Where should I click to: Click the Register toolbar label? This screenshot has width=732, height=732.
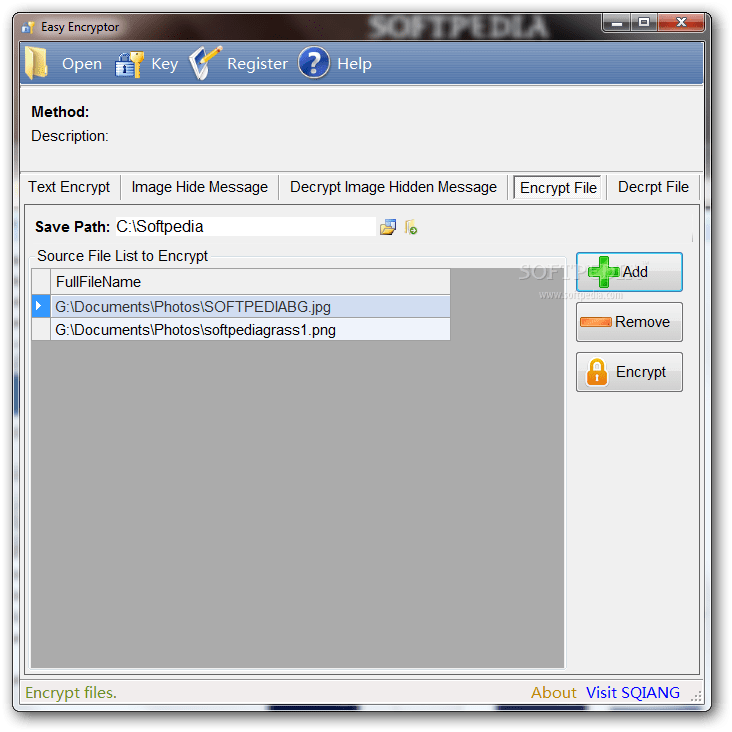tap(257, 63)
